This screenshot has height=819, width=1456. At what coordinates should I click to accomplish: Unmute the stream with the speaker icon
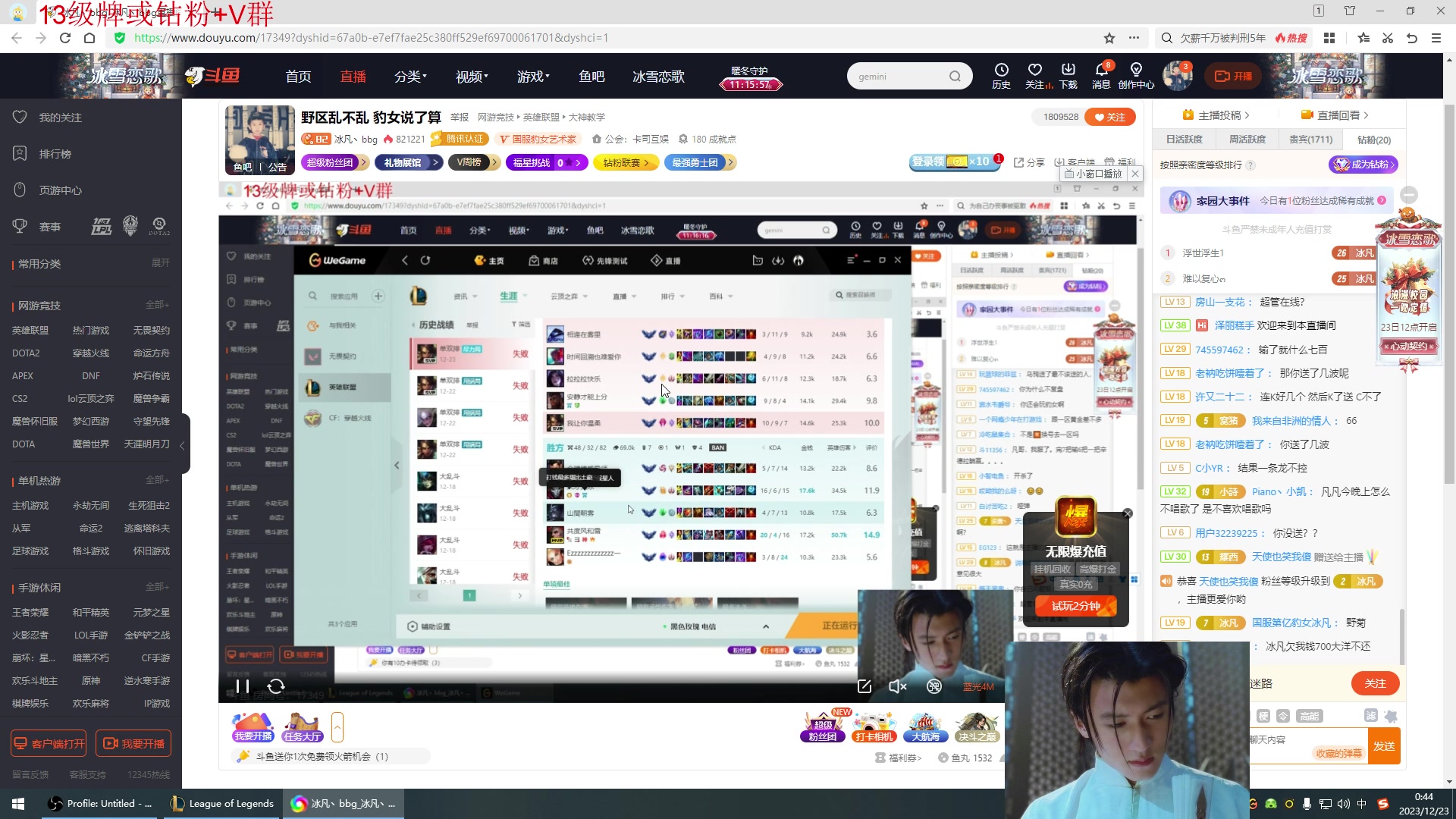[x=898, y=686]
